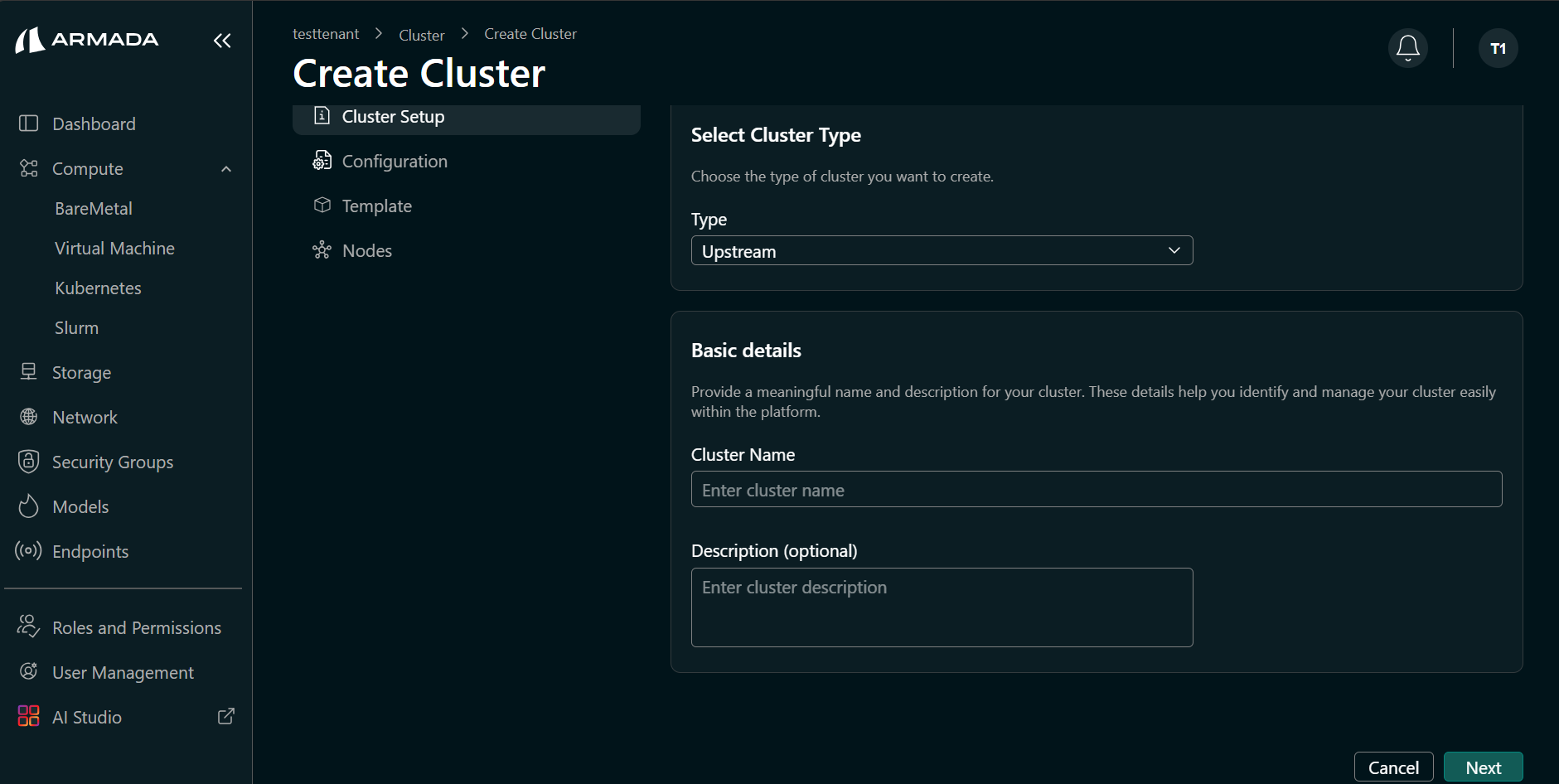Click the Network globe icon

click(x=28, y=416)
